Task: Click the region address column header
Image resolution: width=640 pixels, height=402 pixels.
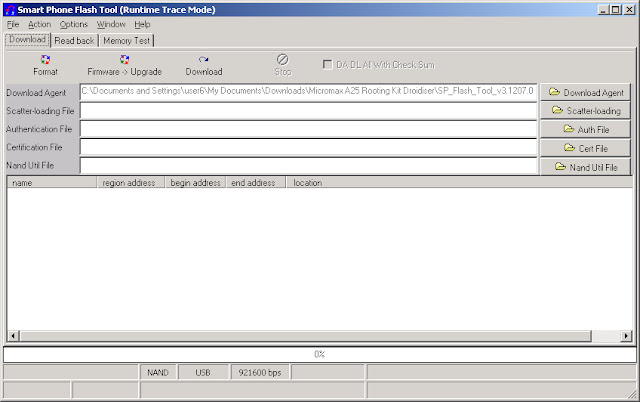Action: tap(131, 183)
